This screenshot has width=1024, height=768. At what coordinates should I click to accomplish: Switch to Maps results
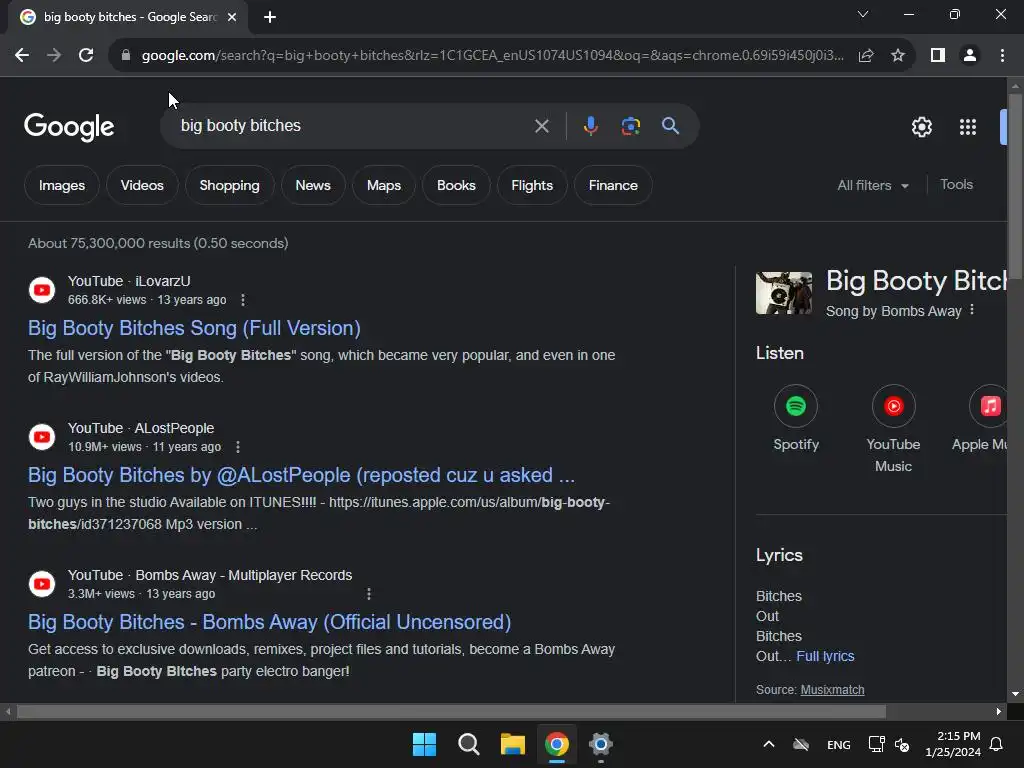pyautogui.click(x=384, y=185)
